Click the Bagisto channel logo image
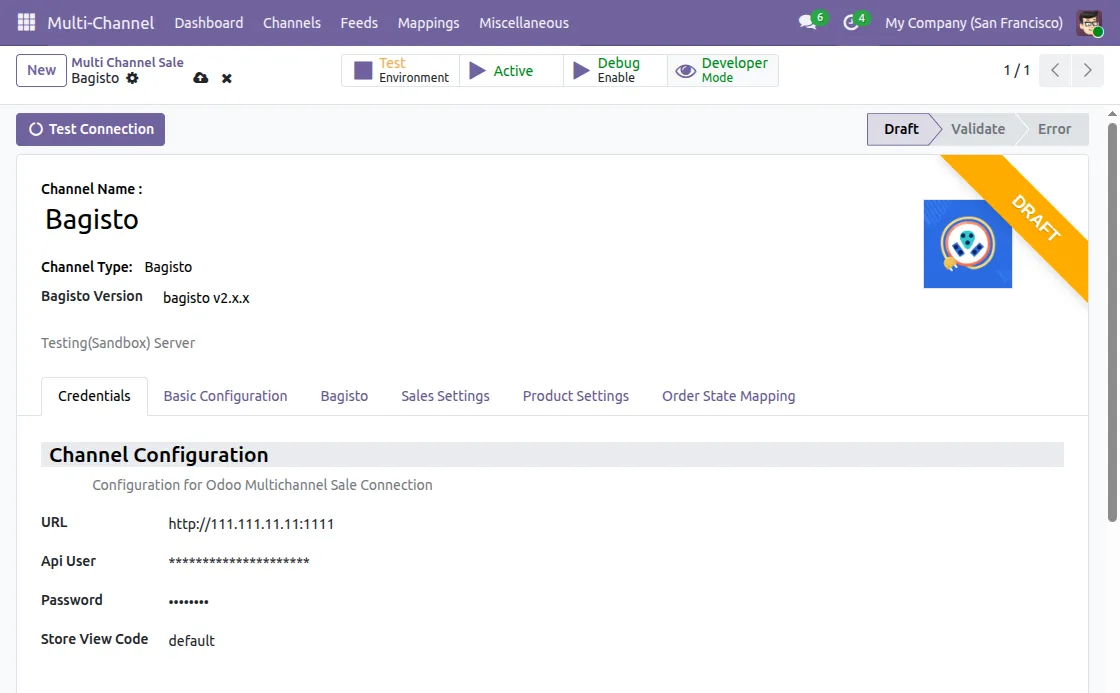 coord(967,244)
